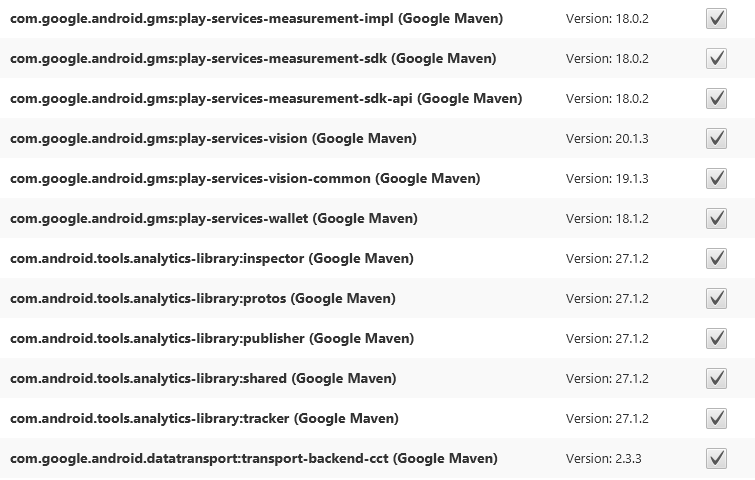
Task: Deselect play-services-wallet checkbox
Action: 716,219
